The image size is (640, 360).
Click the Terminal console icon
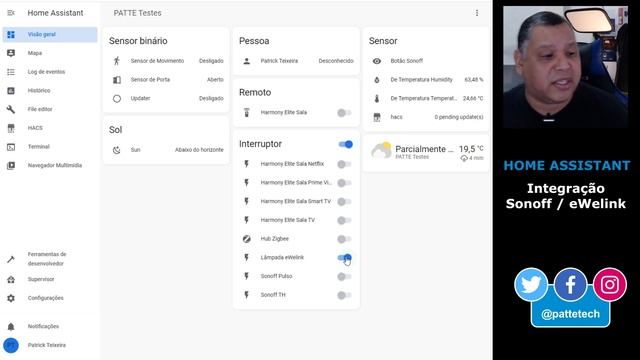(x=11, y=147)
